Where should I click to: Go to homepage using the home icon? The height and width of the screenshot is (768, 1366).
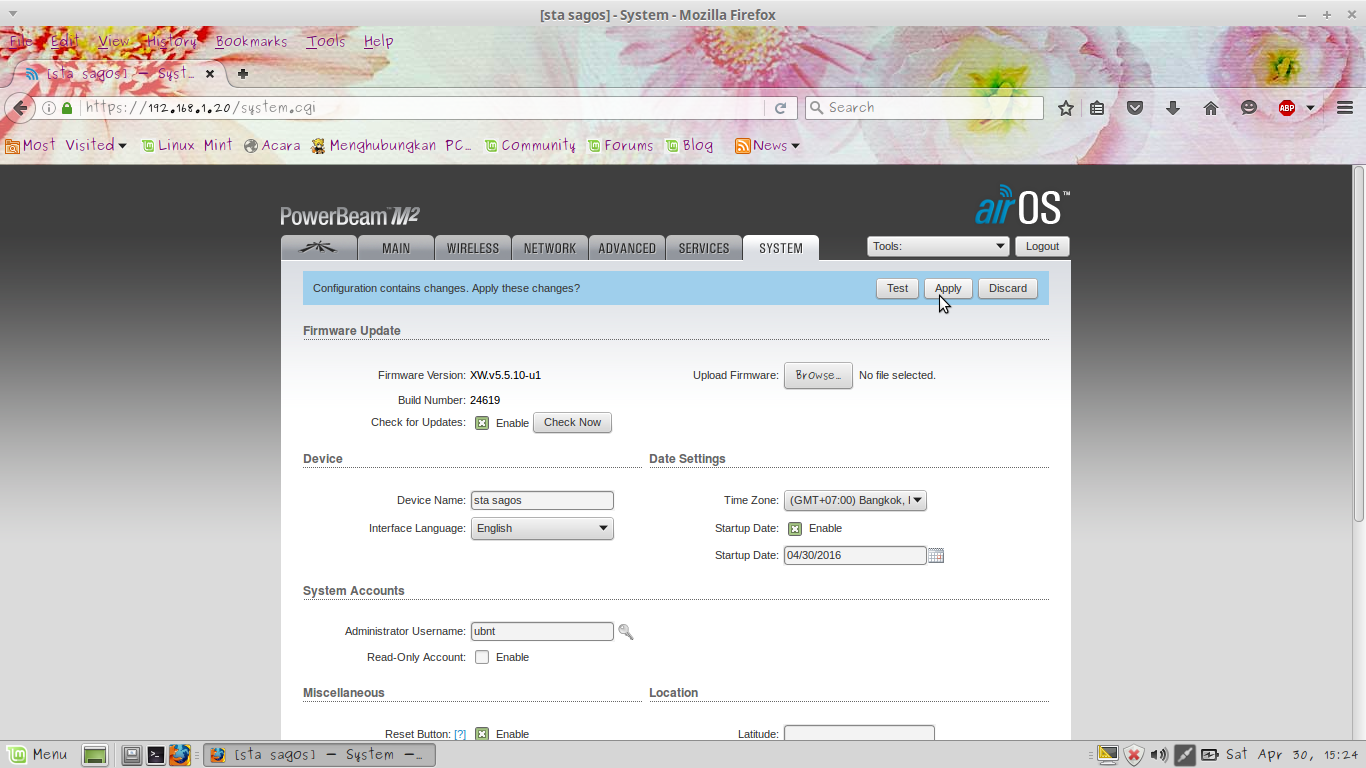tap(1210, 107)
